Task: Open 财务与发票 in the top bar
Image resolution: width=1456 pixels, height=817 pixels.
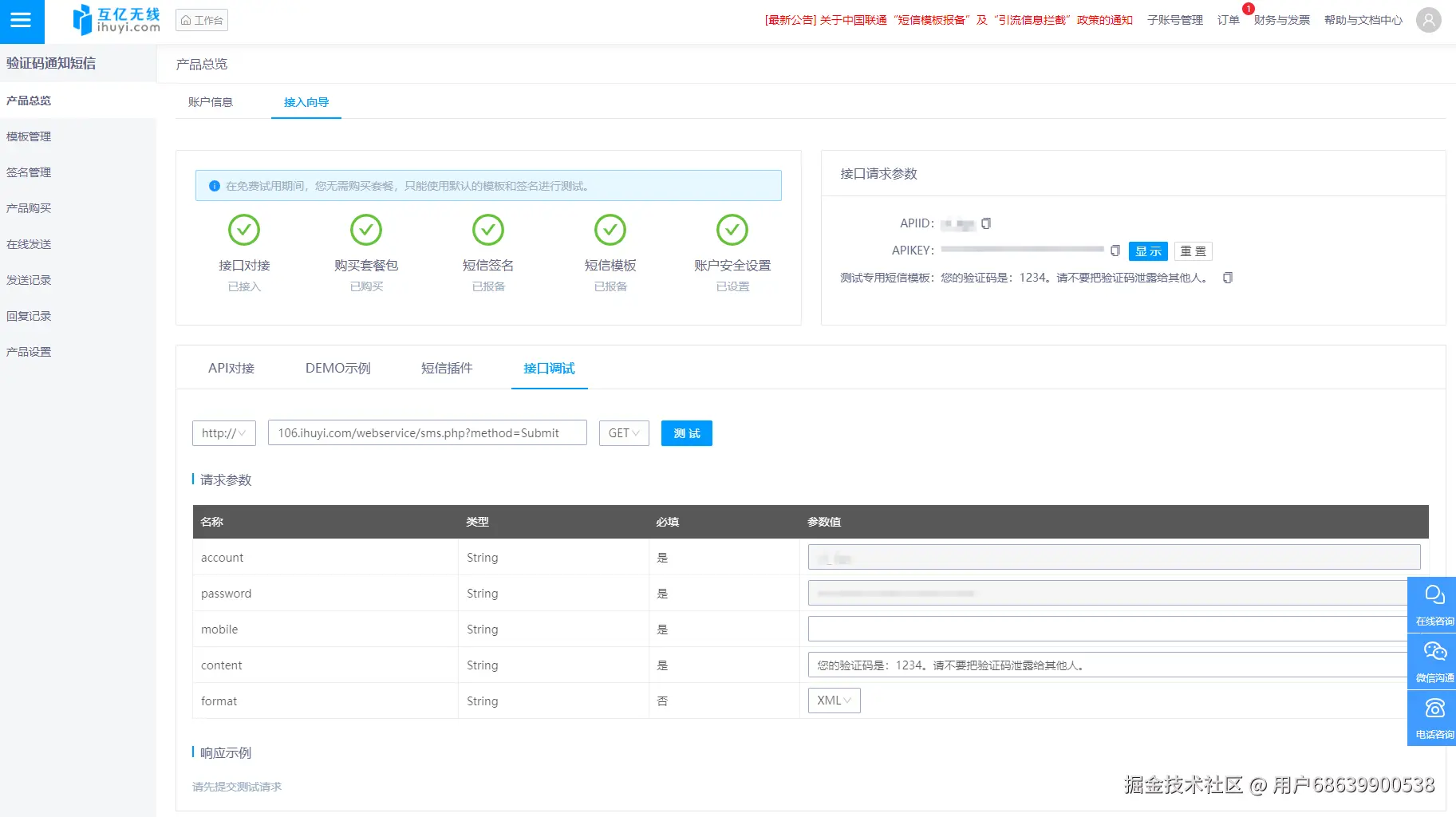Action: [1282, 20]
